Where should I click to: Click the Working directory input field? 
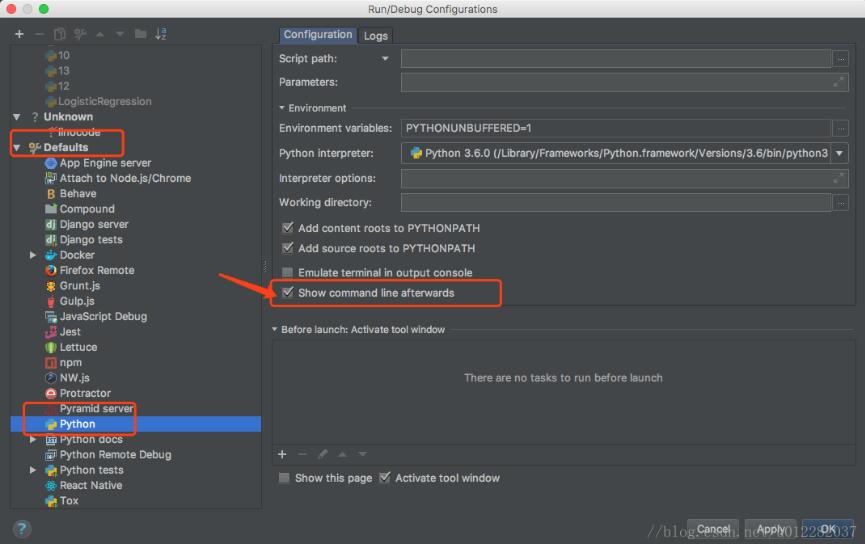tap(616, 202)
